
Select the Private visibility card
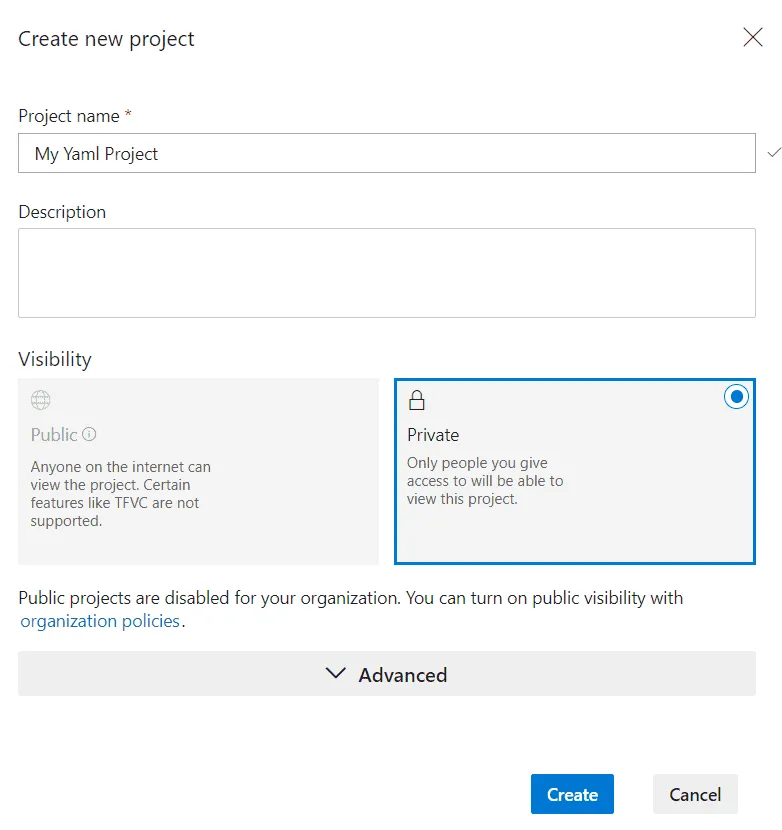click(x=575, y=470)
